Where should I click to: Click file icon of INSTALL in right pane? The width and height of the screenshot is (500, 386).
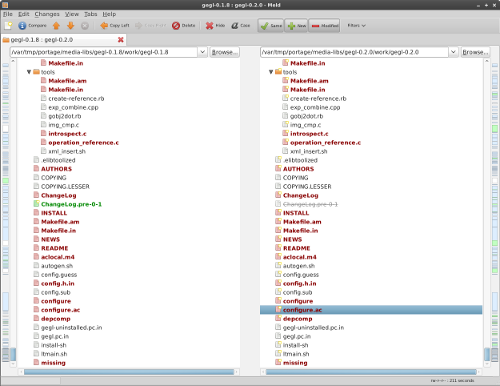pyautogui.click(x=278, y=212)
